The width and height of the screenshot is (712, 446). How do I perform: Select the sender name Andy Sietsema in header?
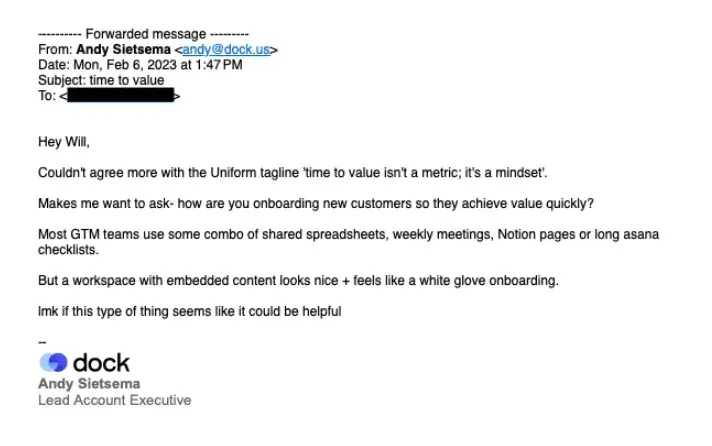click(123, 50)
